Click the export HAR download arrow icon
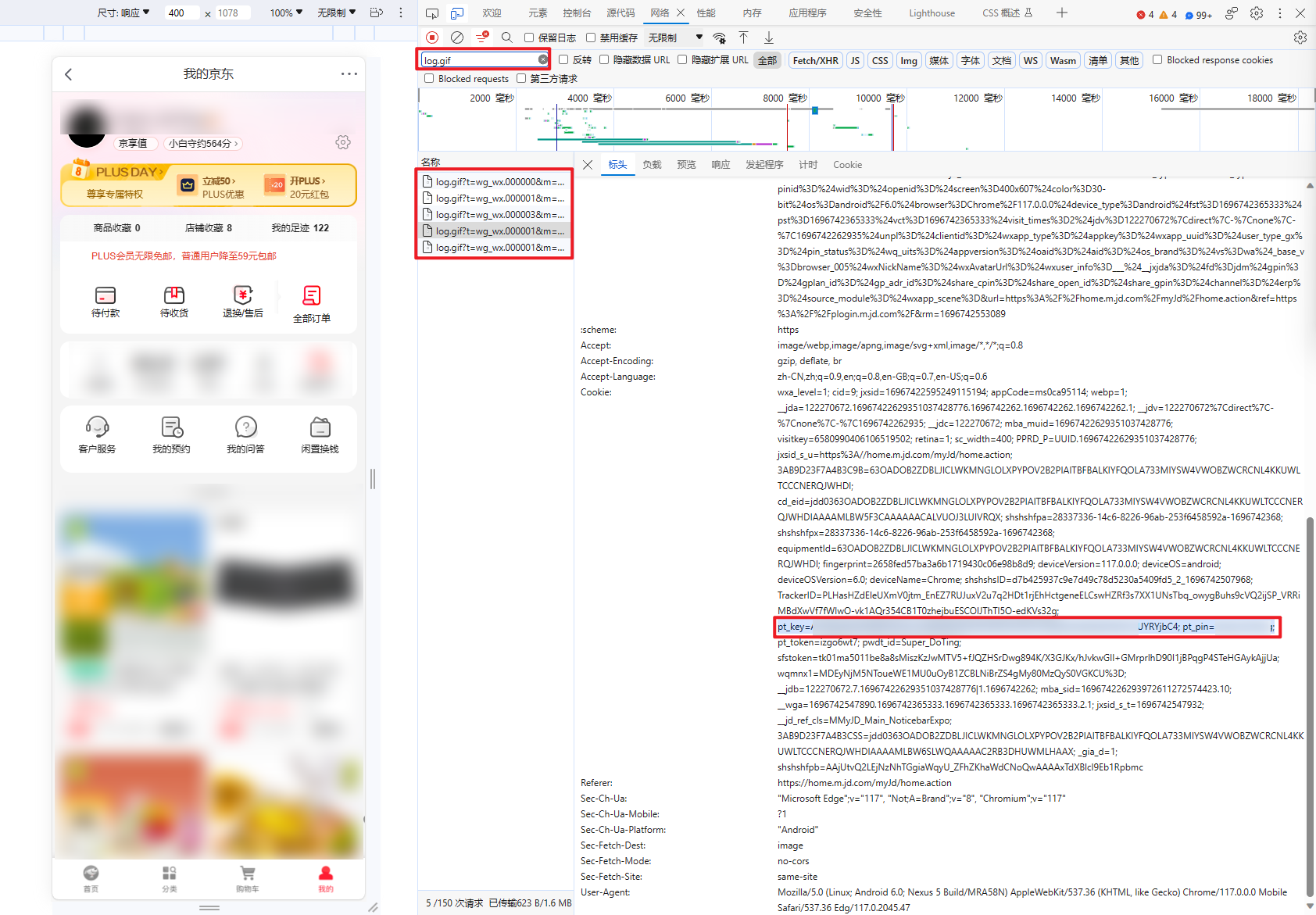The image size is (1316, 915). click(769, 38)
